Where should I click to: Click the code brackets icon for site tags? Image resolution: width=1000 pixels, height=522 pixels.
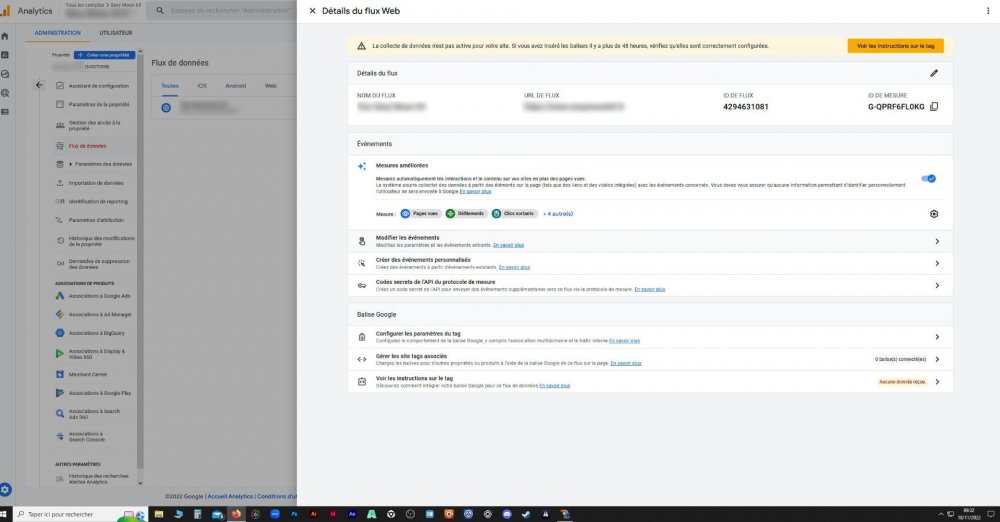[362, 359]
